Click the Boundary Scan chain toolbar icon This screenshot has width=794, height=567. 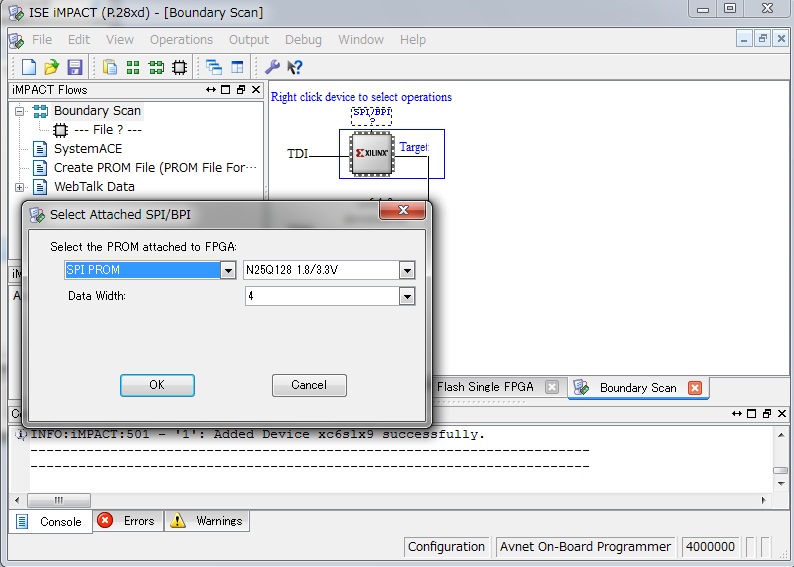coord(156,67)
